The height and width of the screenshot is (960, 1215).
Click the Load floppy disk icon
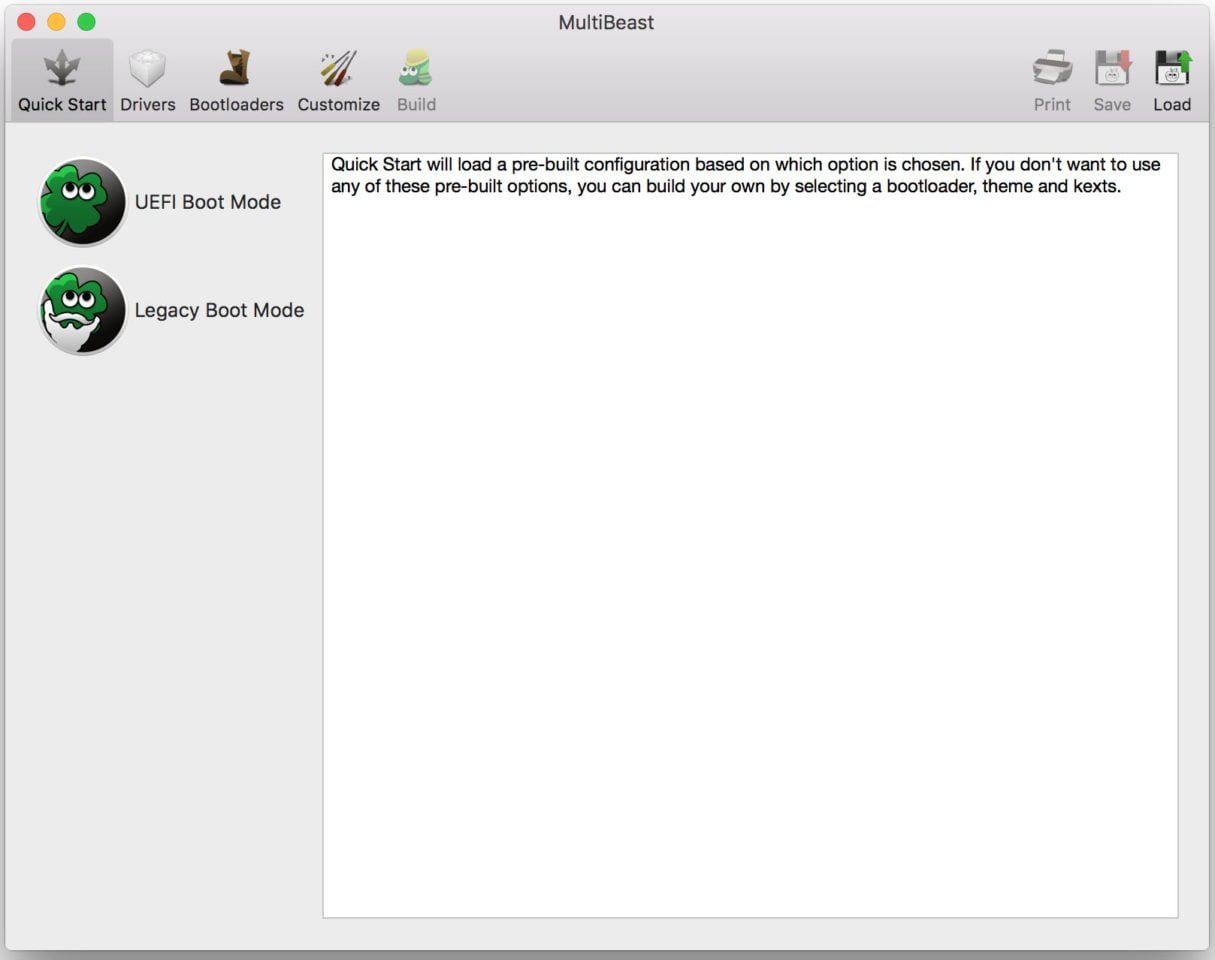1172,69
